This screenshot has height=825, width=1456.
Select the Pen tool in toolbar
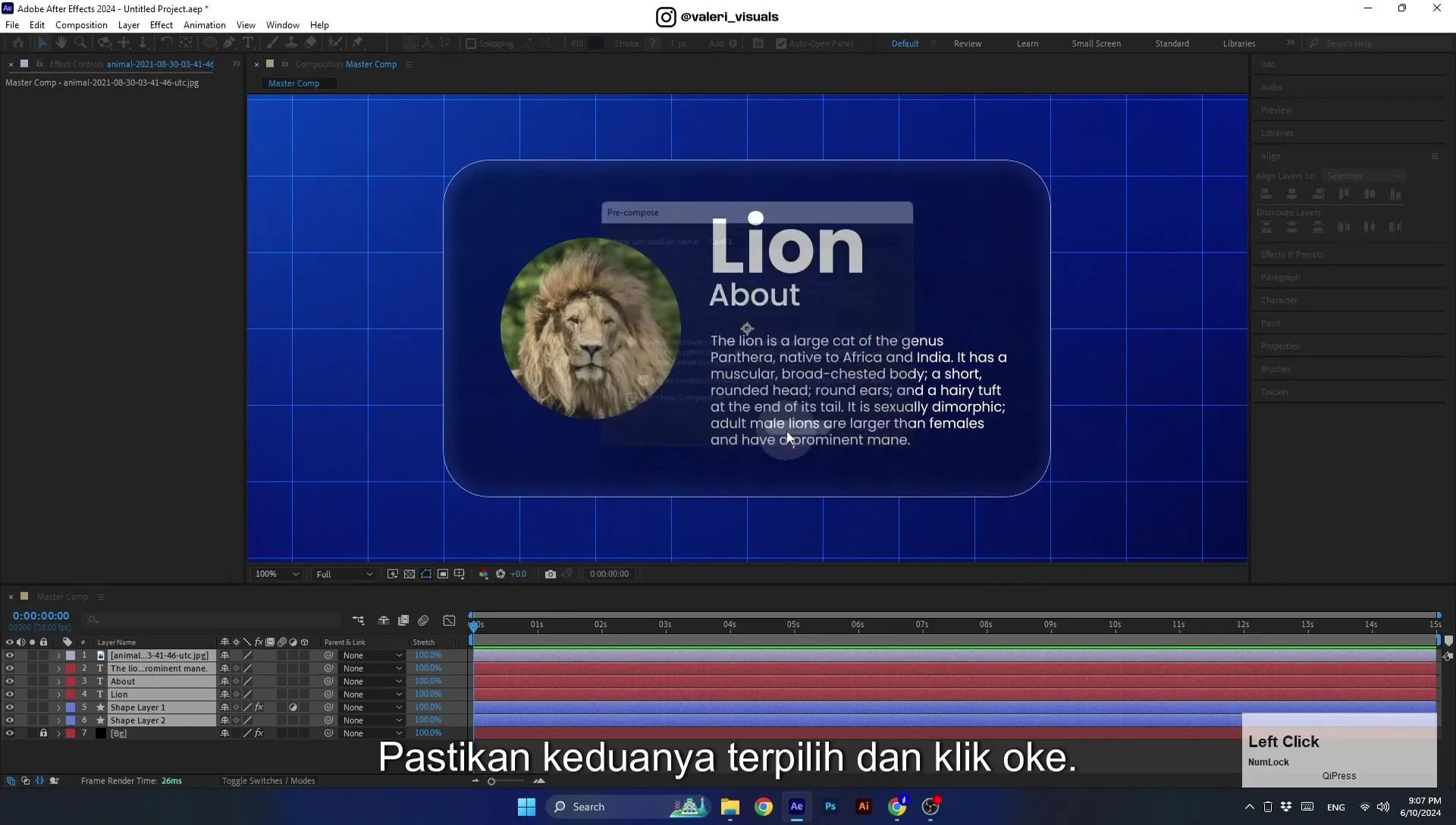pos(229,43)
